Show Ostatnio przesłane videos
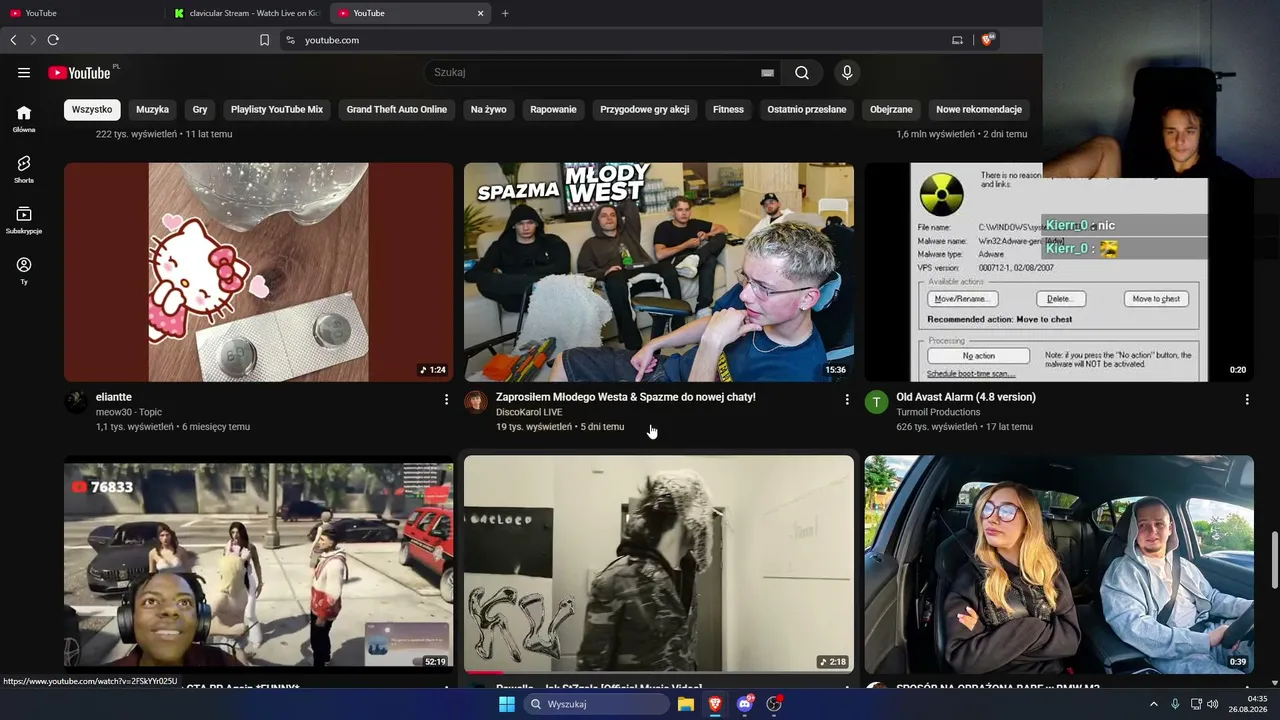 tap(807, 109)
